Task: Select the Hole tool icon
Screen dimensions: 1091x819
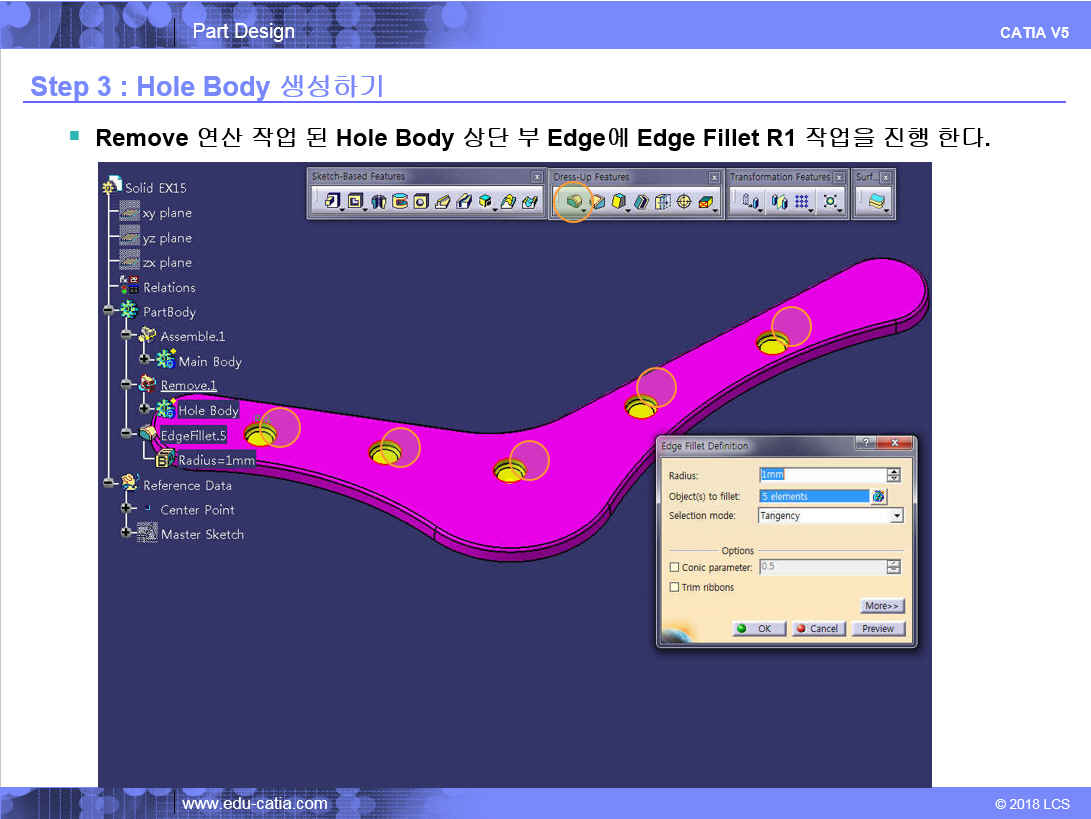Action: coord(421,201)
